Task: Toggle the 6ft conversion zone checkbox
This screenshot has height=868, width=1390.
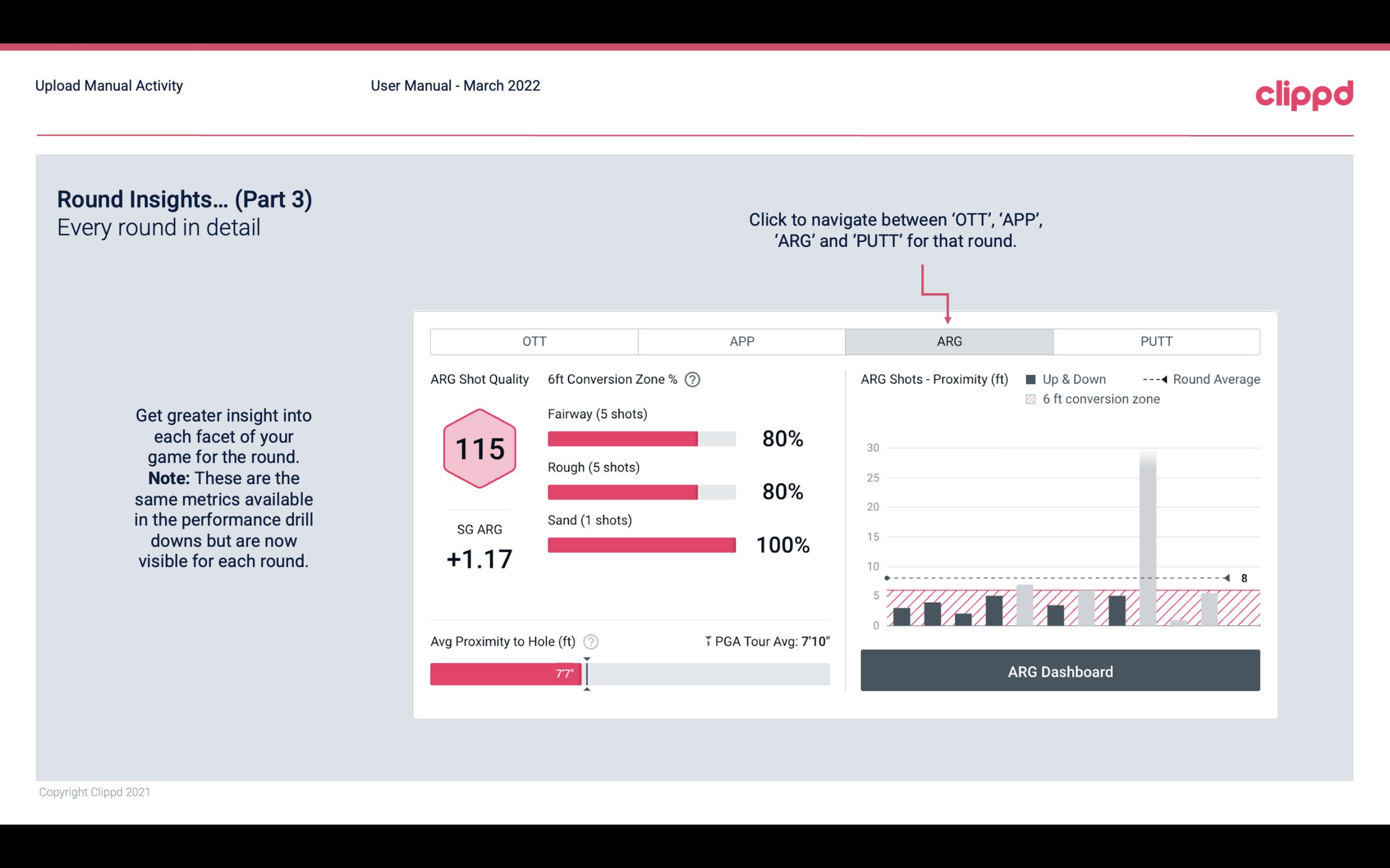Action: 1034,399
